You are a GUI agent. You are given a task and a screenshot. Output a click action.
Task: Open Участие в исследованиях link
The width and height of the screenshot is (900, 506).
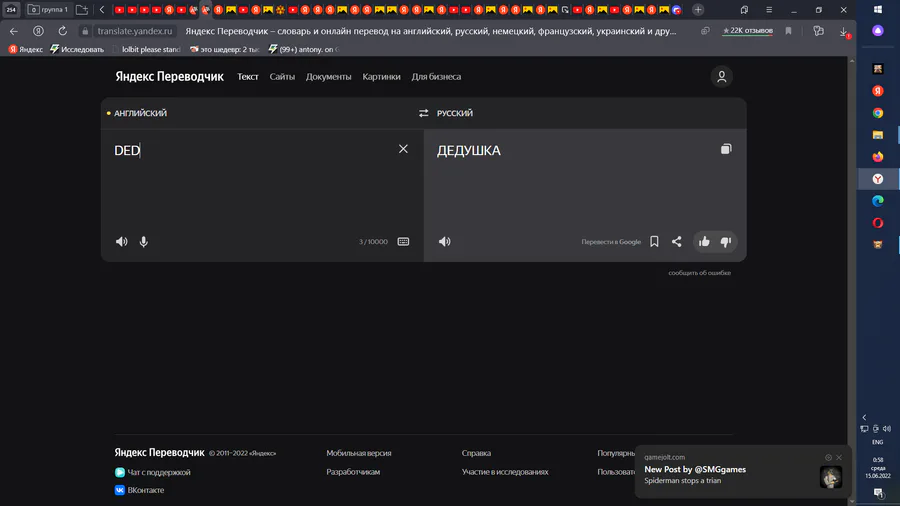505,472
